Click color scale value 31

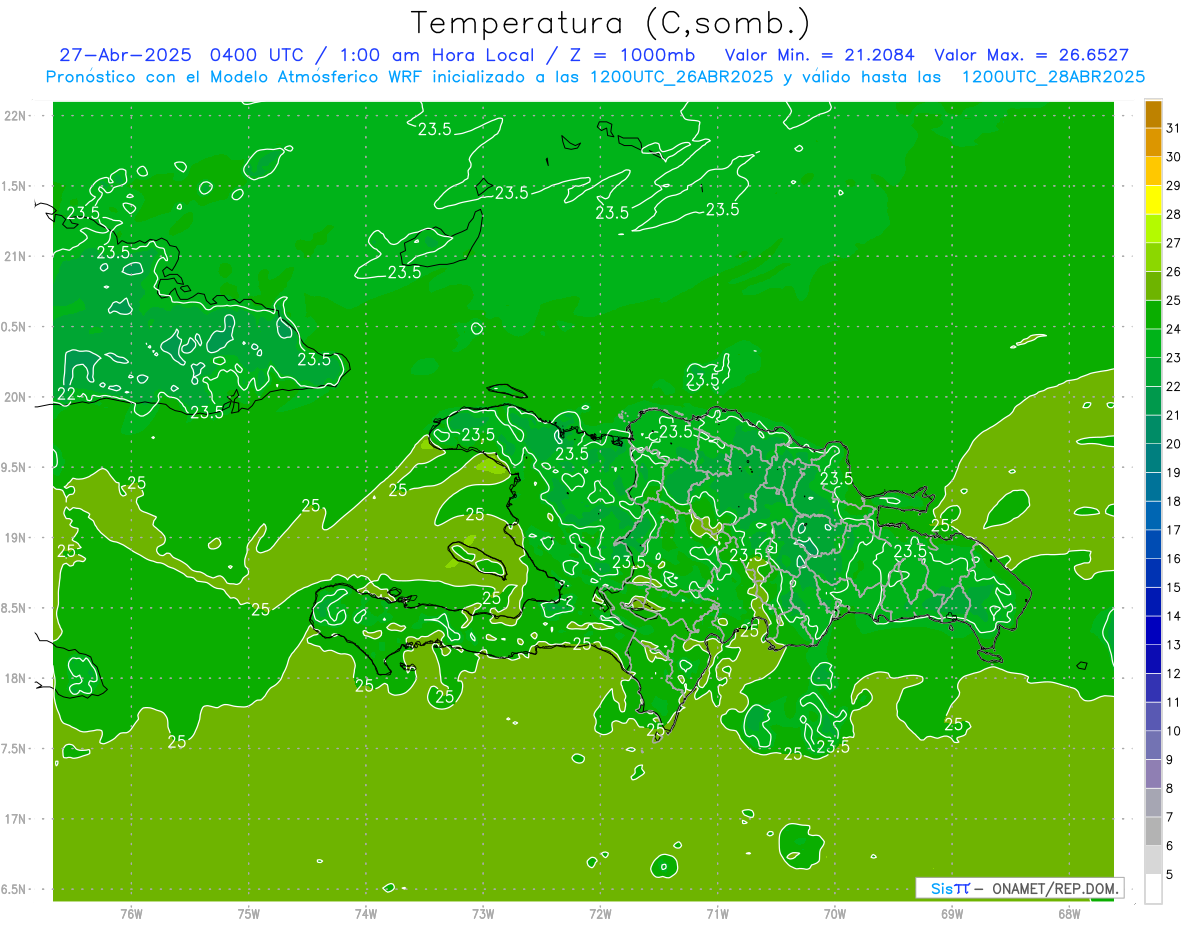pyautogui.click(x=1174, y=127)
